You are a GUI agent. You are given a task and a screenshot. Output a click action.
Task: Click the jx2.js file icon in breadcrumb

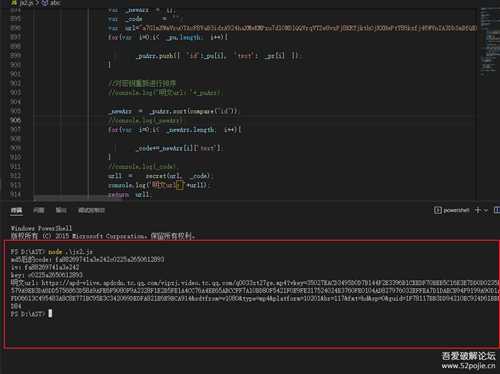[14, 3]
